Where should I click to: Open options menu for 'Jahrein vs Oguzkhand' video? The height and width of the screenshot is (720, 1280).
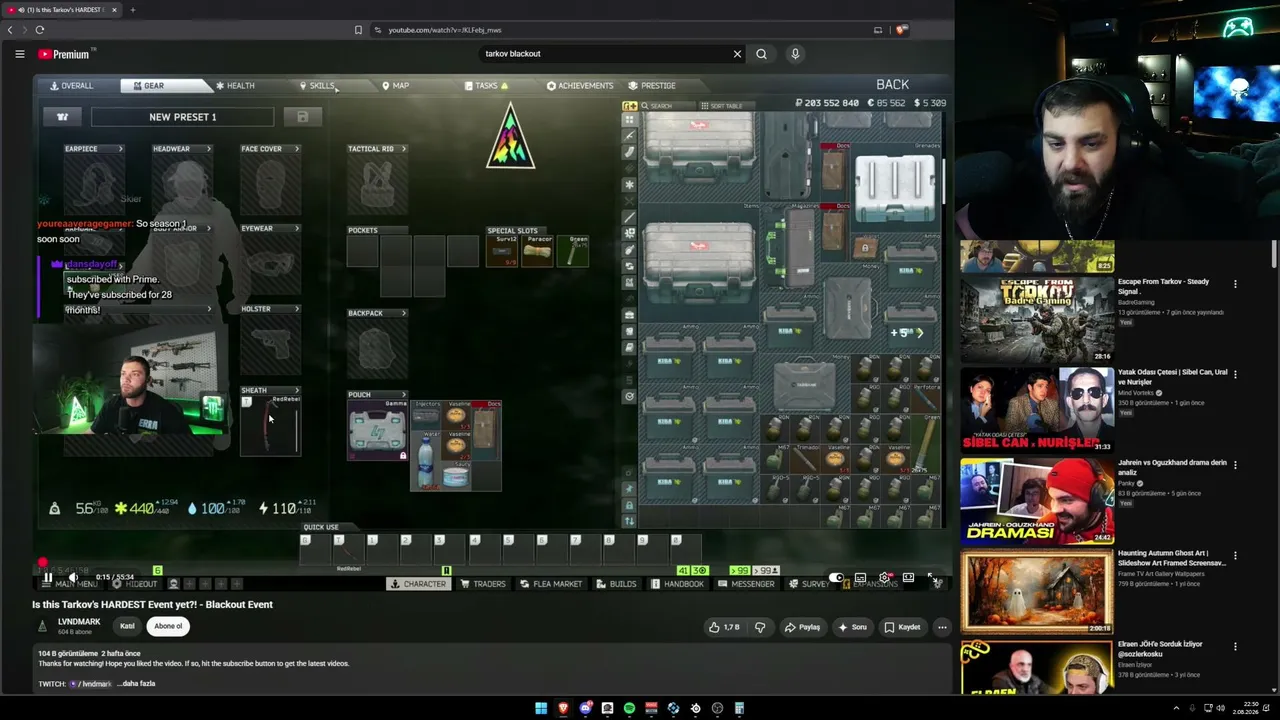pos(1235,465)
